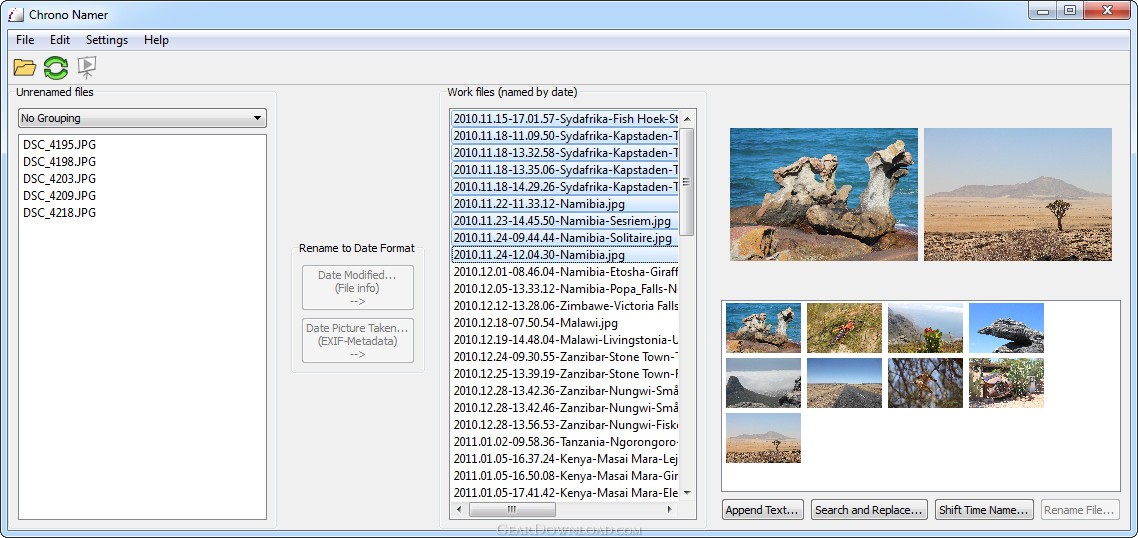The height and width of the screenshot is (538, 1138).
Task: Click horizontal scrollbar left arrow
Action: 459,510
